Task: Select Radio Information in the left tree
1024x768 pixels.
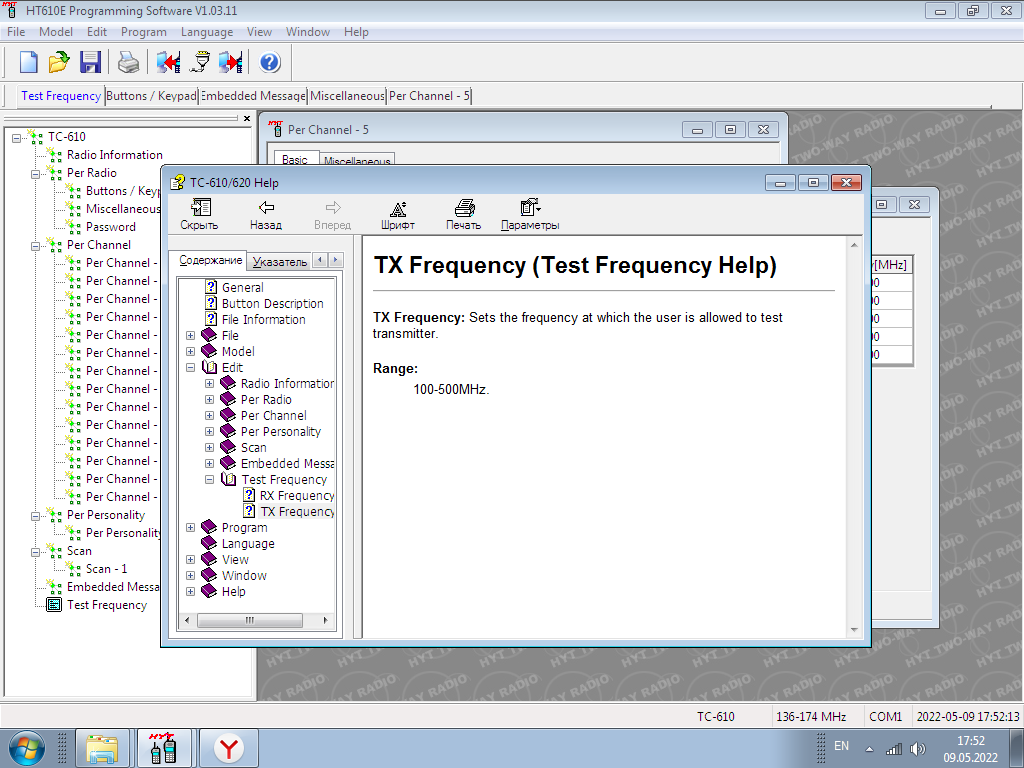Action: click(115, 155)
